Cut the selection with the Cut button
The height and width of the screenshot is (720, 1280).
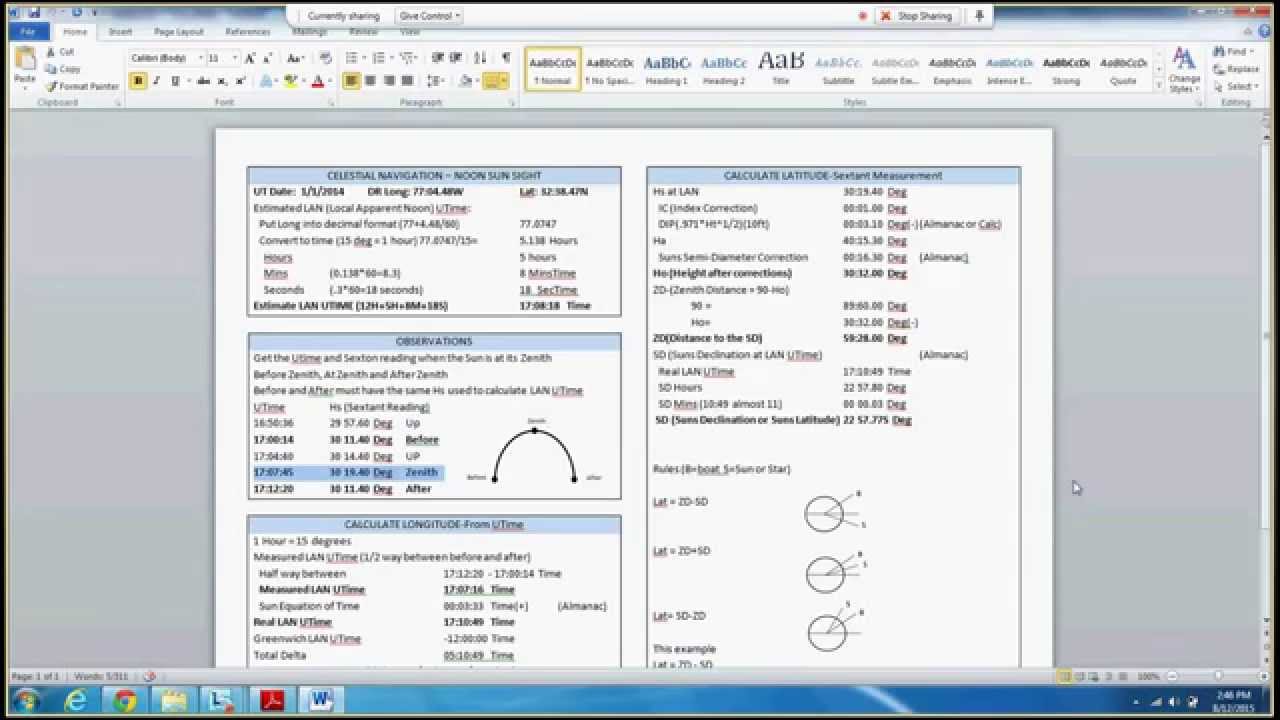click(x=60, y=52)
